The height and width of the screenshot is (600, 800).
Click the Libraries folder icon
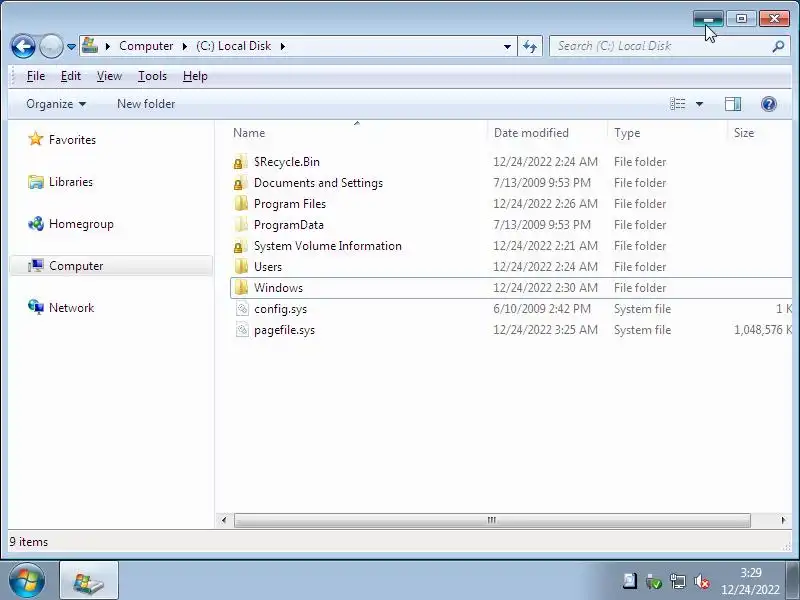pos(36,182)
